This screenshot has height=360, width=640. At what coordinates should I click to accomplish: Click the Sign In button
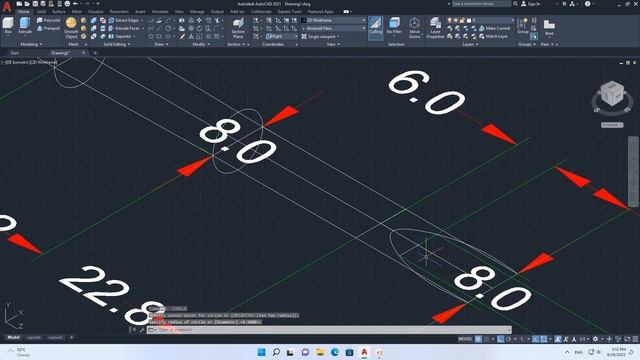coord(530,4)
